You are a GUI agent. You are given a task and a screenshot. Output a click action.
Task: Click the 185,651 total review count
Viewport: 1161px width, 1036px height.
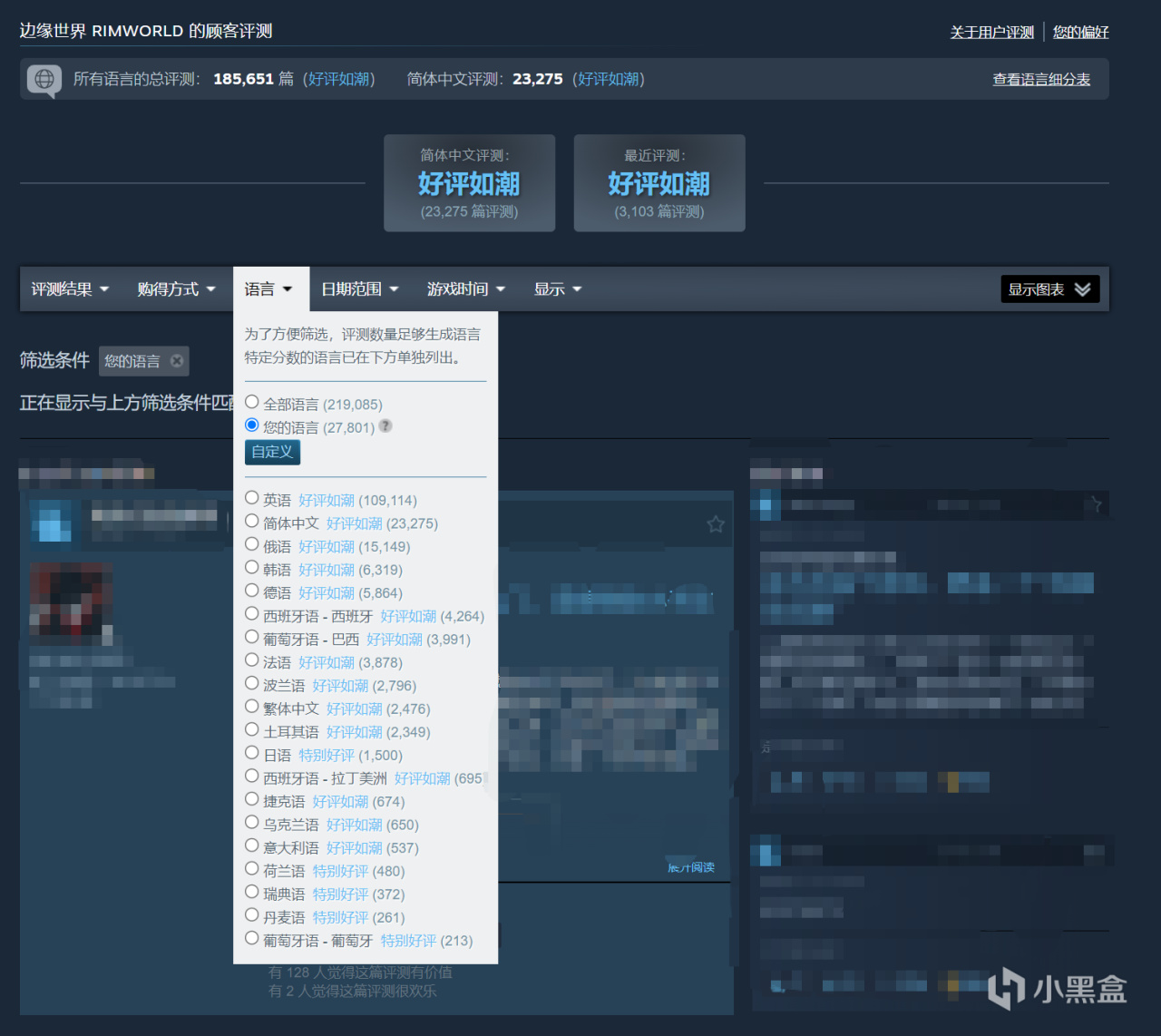[243, 80]
